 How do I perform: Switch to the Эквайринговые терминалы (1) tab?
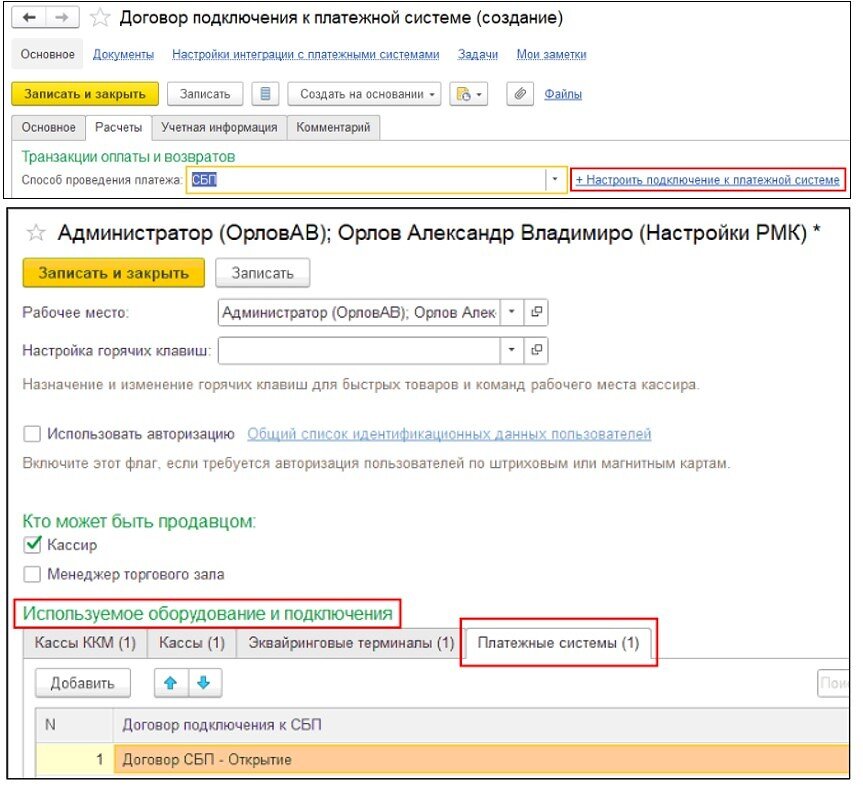[x=351, y=643]
